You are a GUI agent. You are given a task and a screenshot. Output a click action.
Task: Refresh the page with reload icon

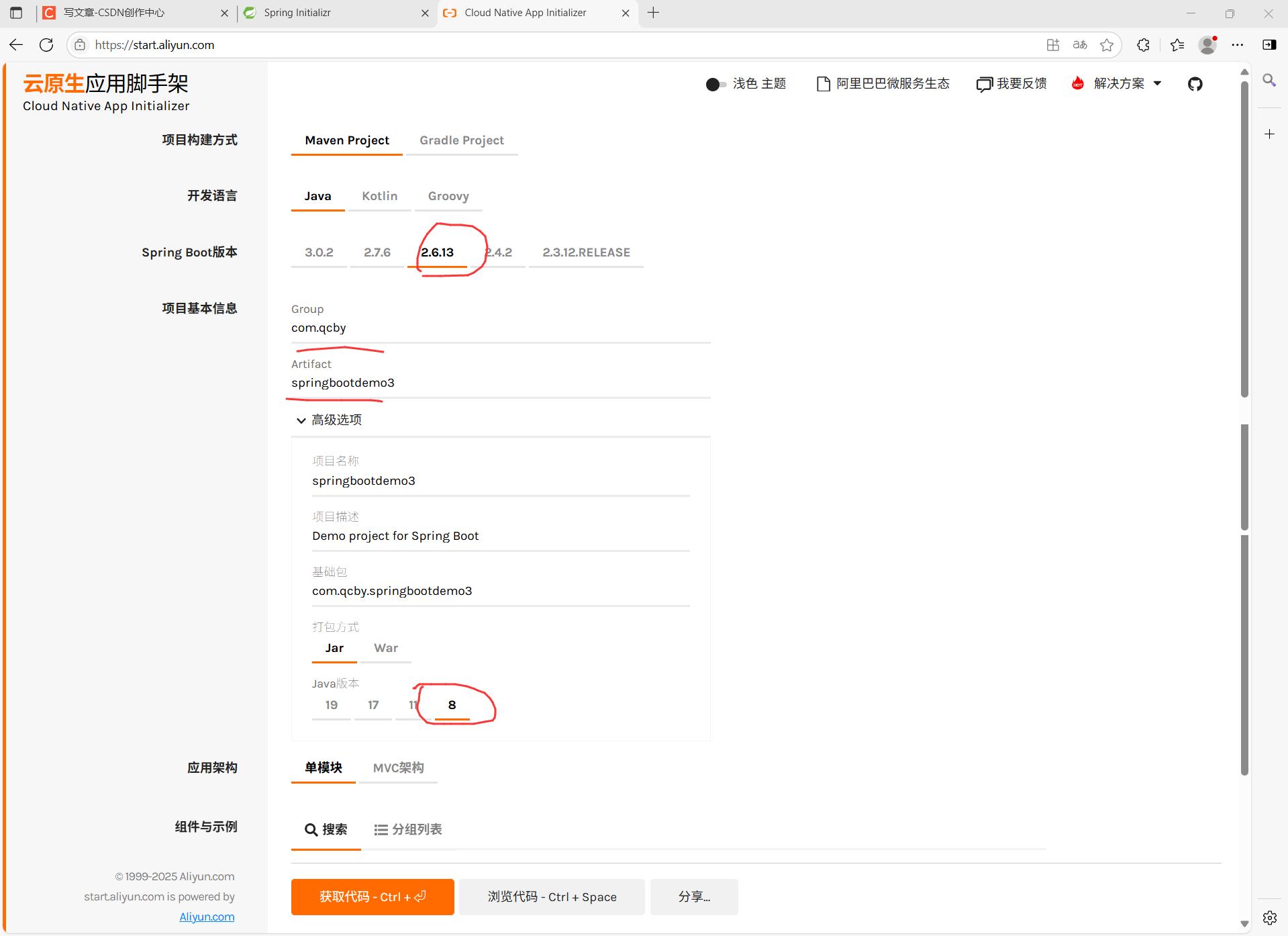tap(46, 45)
